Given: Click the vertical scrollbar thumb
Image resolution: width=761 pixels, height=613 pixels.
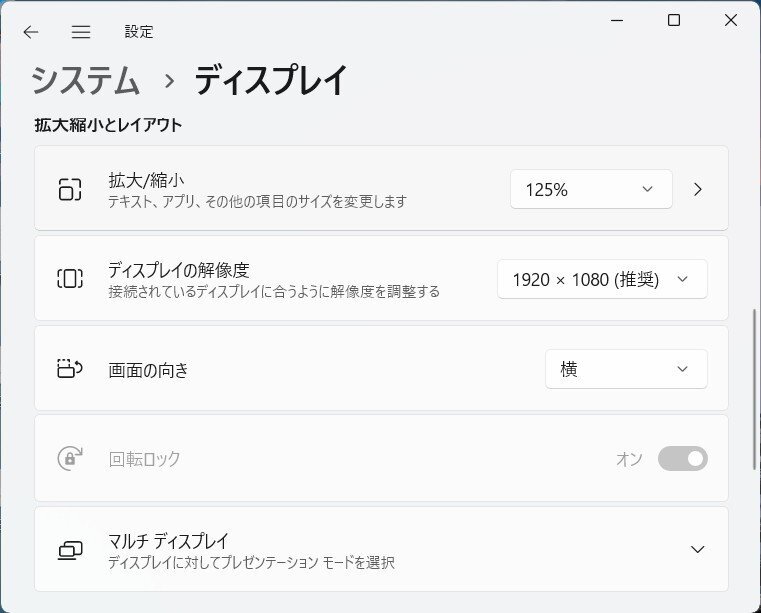Looking at the screenshot, I should [x=754, y=389].
